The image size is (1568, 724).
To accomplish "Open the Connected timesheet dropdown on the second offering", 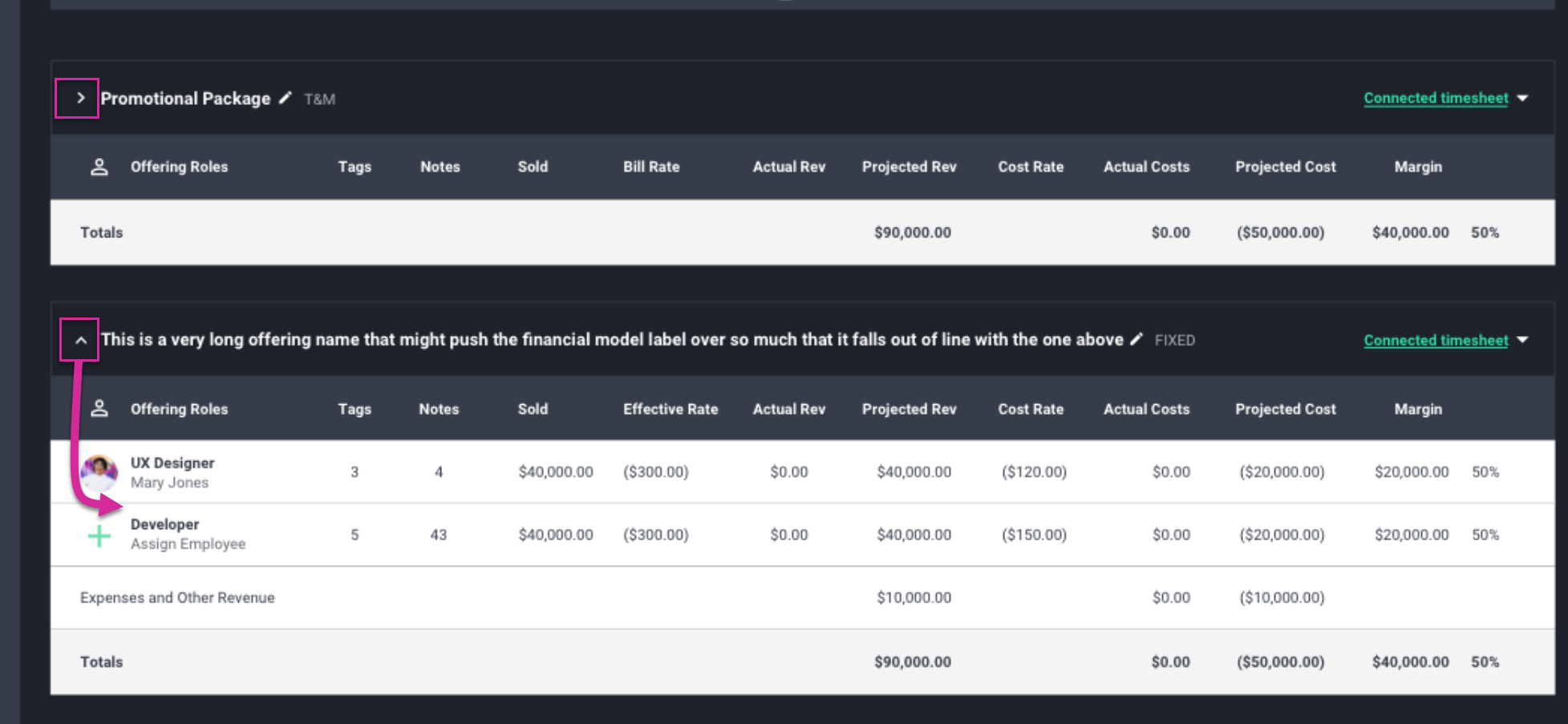I will [x=1523, y=340].
